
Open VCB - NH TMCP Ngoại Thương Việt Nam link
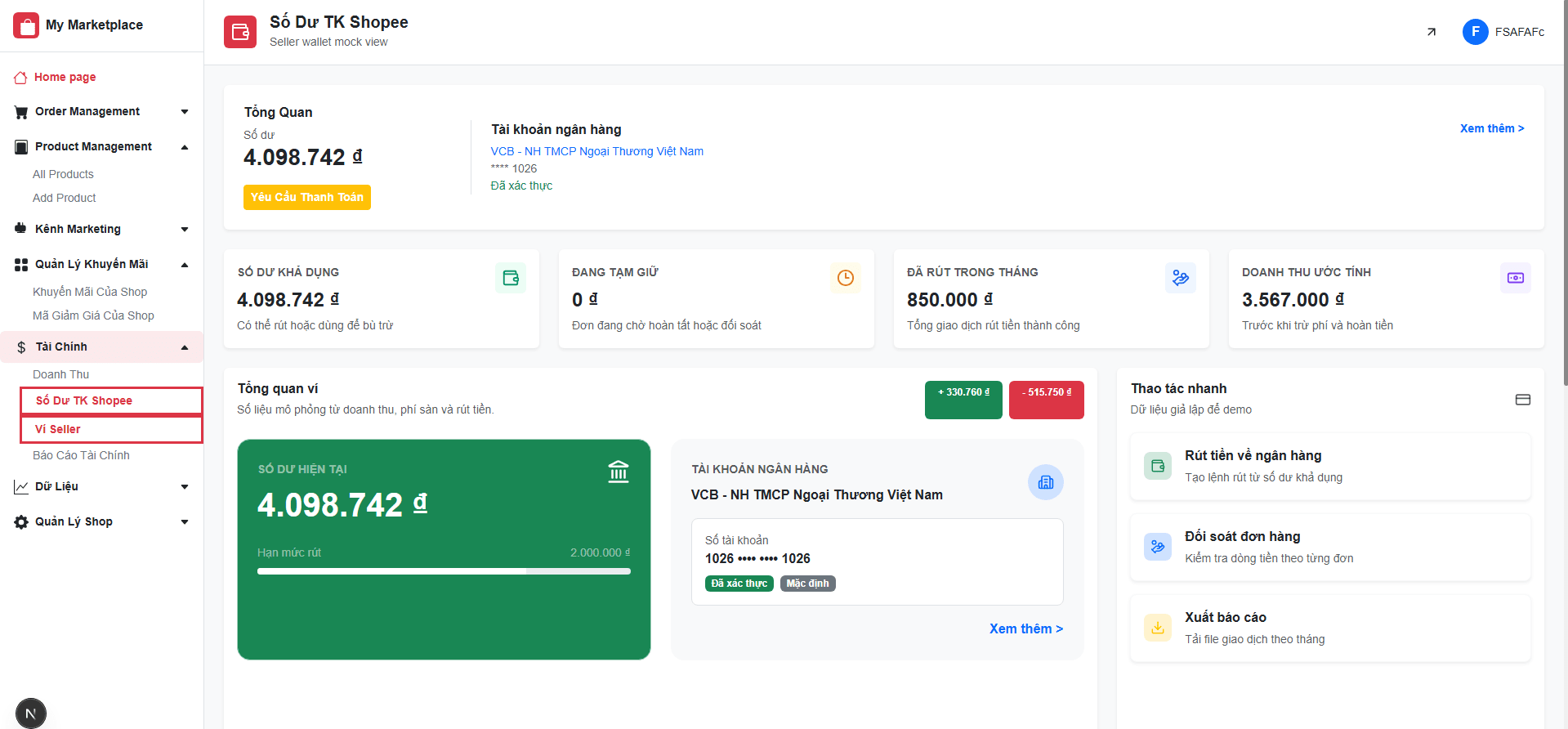coord(597,151)
